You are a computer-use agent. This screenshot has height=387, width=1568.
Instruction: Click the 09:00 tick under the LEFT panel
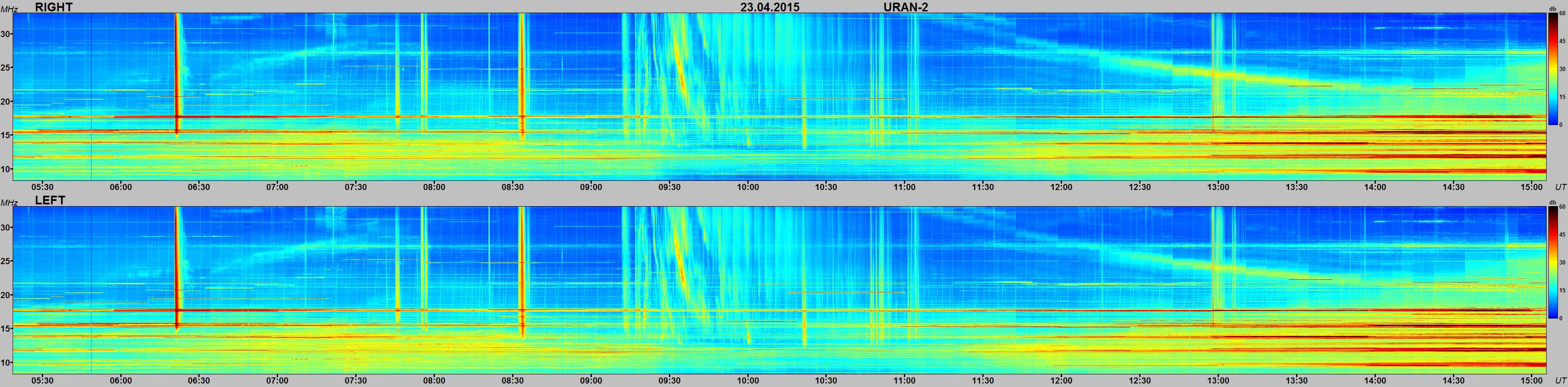pos(591,380)
